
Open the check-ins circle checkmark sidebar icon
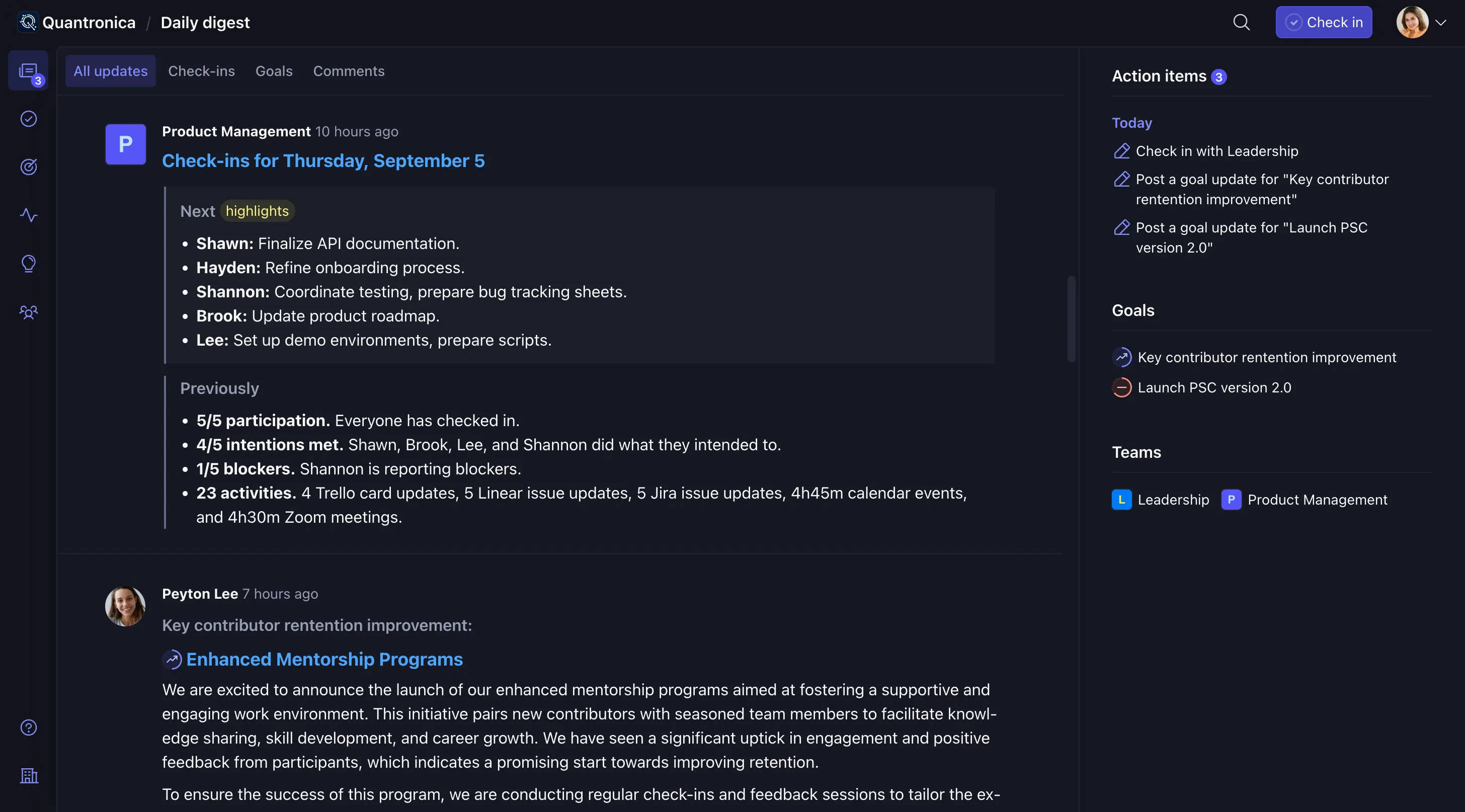pos(29,119)
